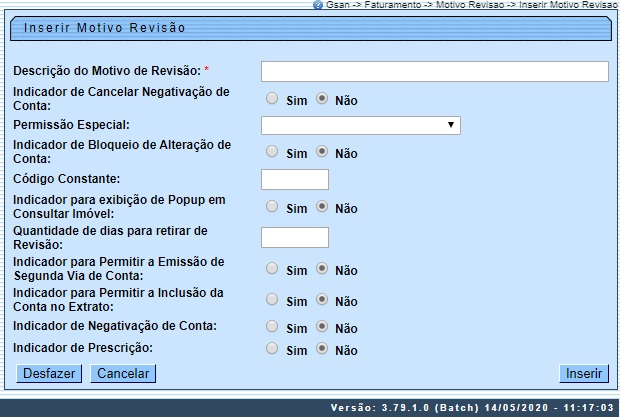The image size is (620, 418).
Task: Click the Desfazer button
Action: 49,374
